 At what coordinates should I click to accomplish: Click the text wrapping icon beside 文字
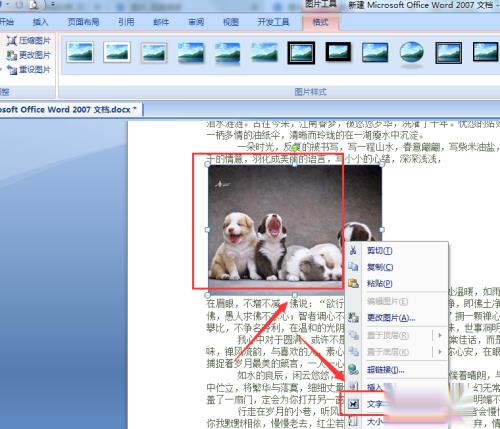353,404
